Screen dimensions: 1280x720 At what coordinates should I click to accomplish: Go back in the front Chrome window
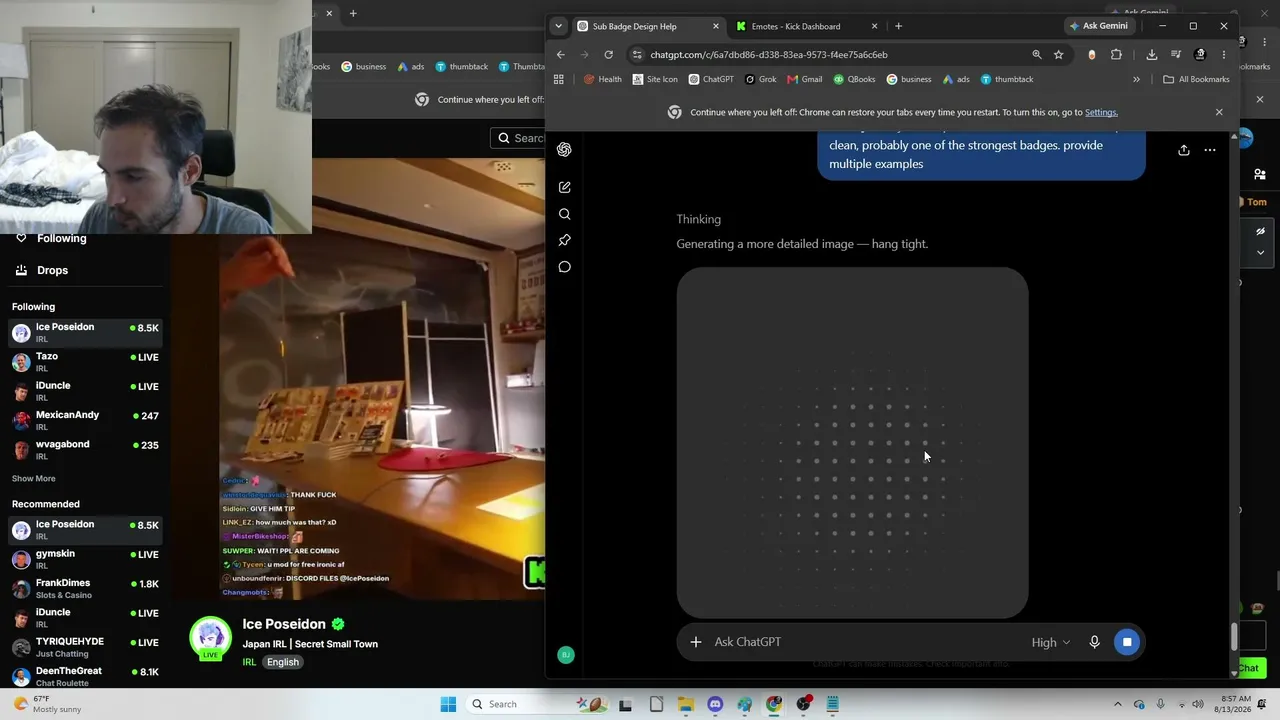point(560,55)
